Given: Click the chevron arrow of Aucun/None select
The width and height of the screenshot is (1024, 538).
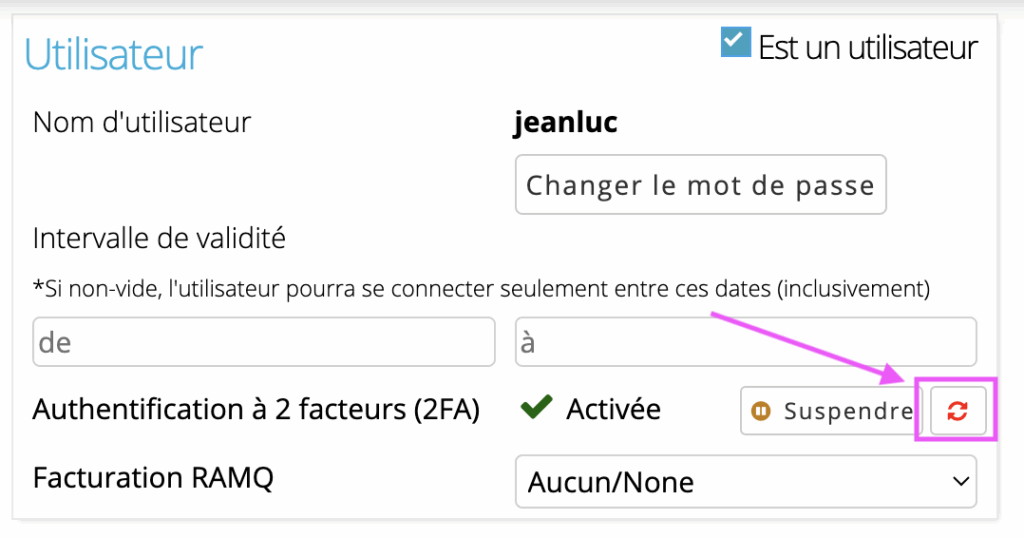Looking at the screenshot, I should [x=960, y=482].
